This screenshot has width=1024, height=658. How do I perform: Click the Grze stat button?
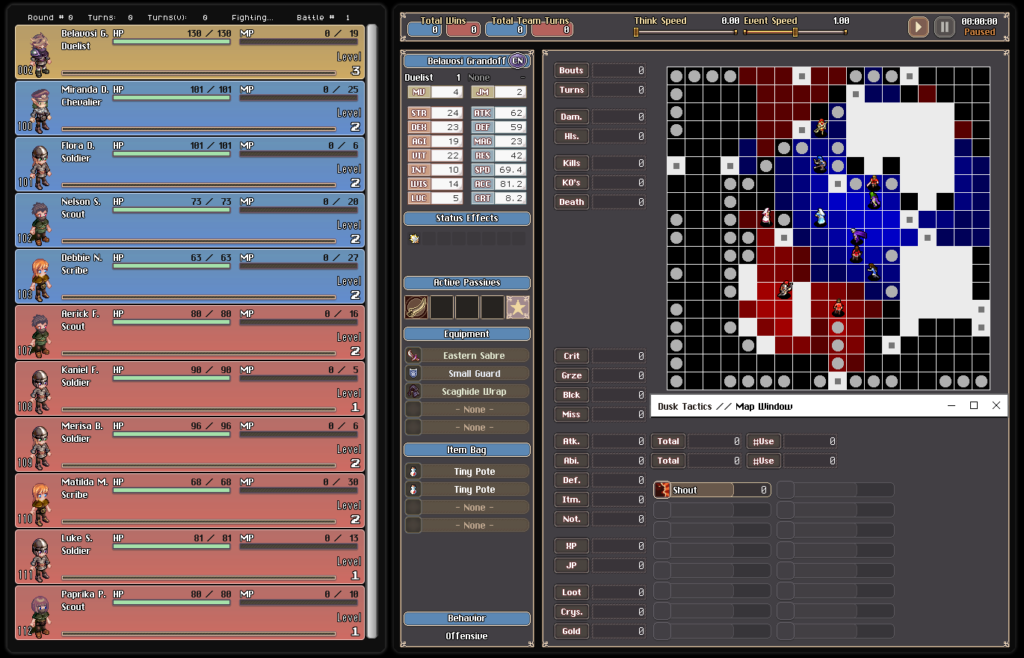click(x=571, y=375)
